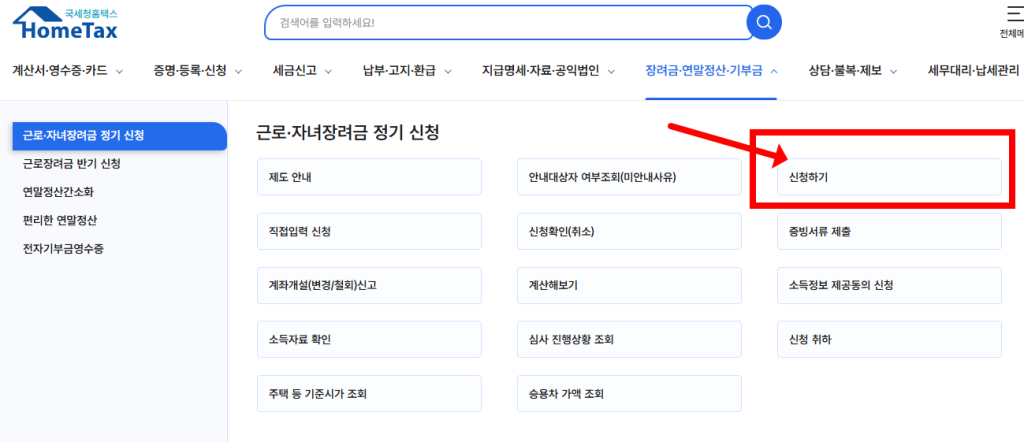Open the 상담·불복·제보 menu
Viewport: 1024px width, 442px height.
[851, 71]
